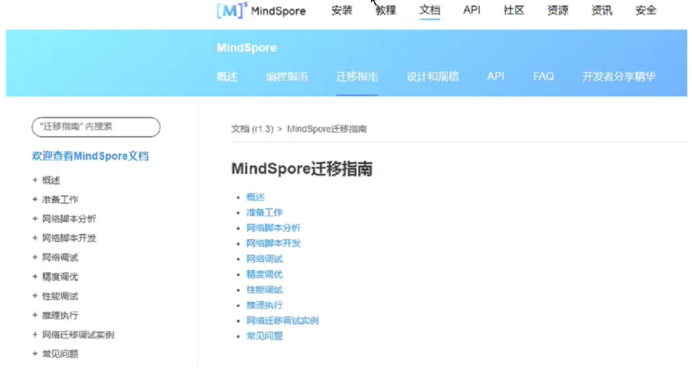692x368 pixels.
Task: Open the 准备工作 link in content list
Action: pyautogui.click(x=264, y=212)
